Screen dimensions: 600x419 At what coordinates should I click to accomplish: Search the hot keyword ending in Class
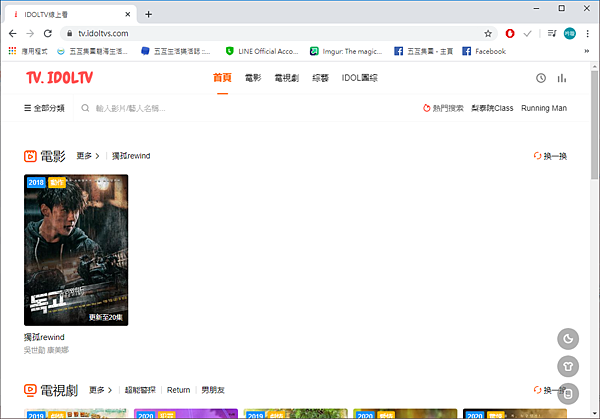(492, 108)
